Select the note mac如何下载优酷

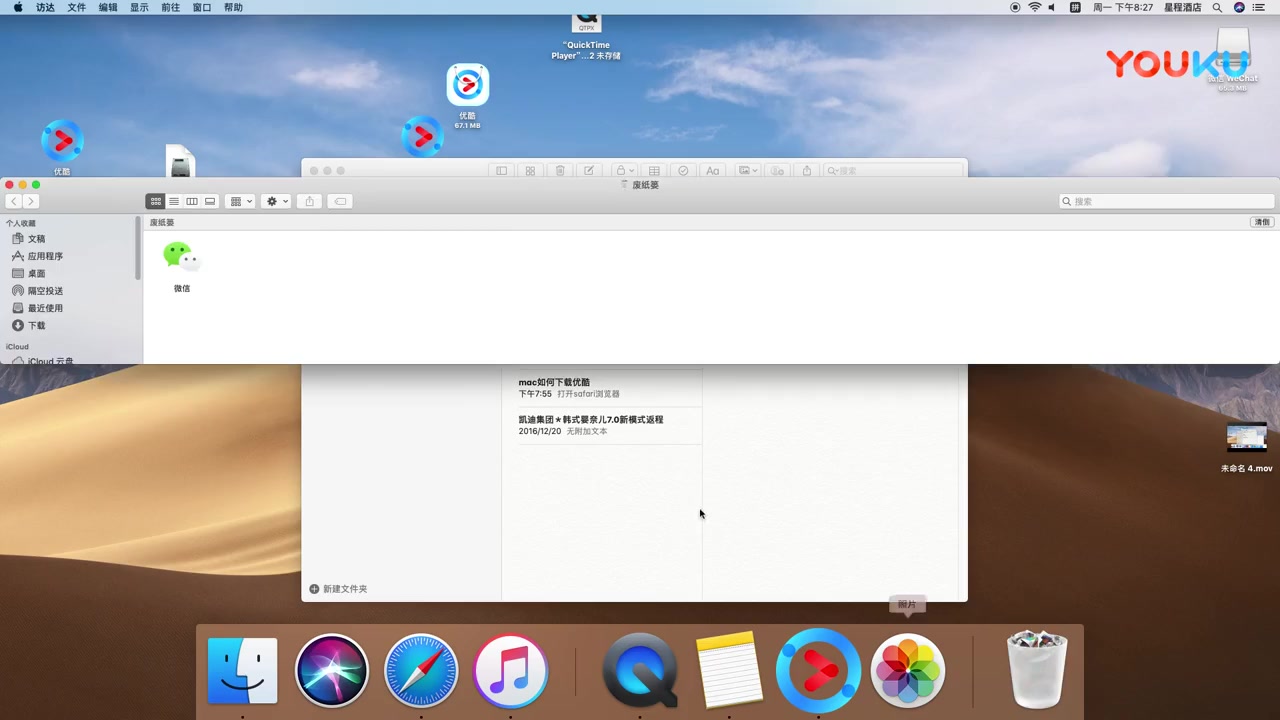602,387
